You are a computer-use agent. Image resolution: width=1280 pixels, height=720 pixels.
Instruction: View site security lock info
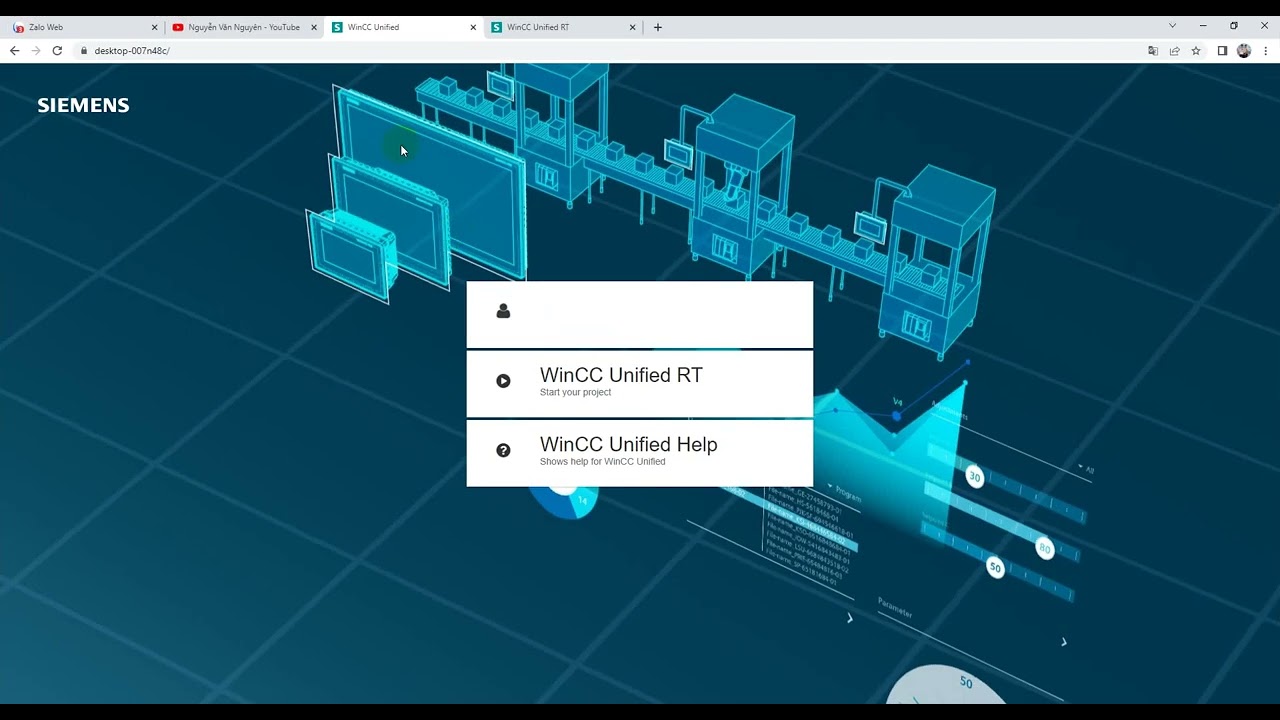coord(84,50)
